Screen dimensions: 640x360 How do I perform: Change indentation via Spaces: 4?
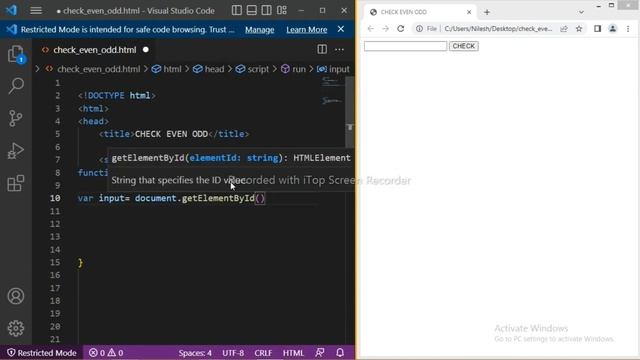tap(195, 353)
